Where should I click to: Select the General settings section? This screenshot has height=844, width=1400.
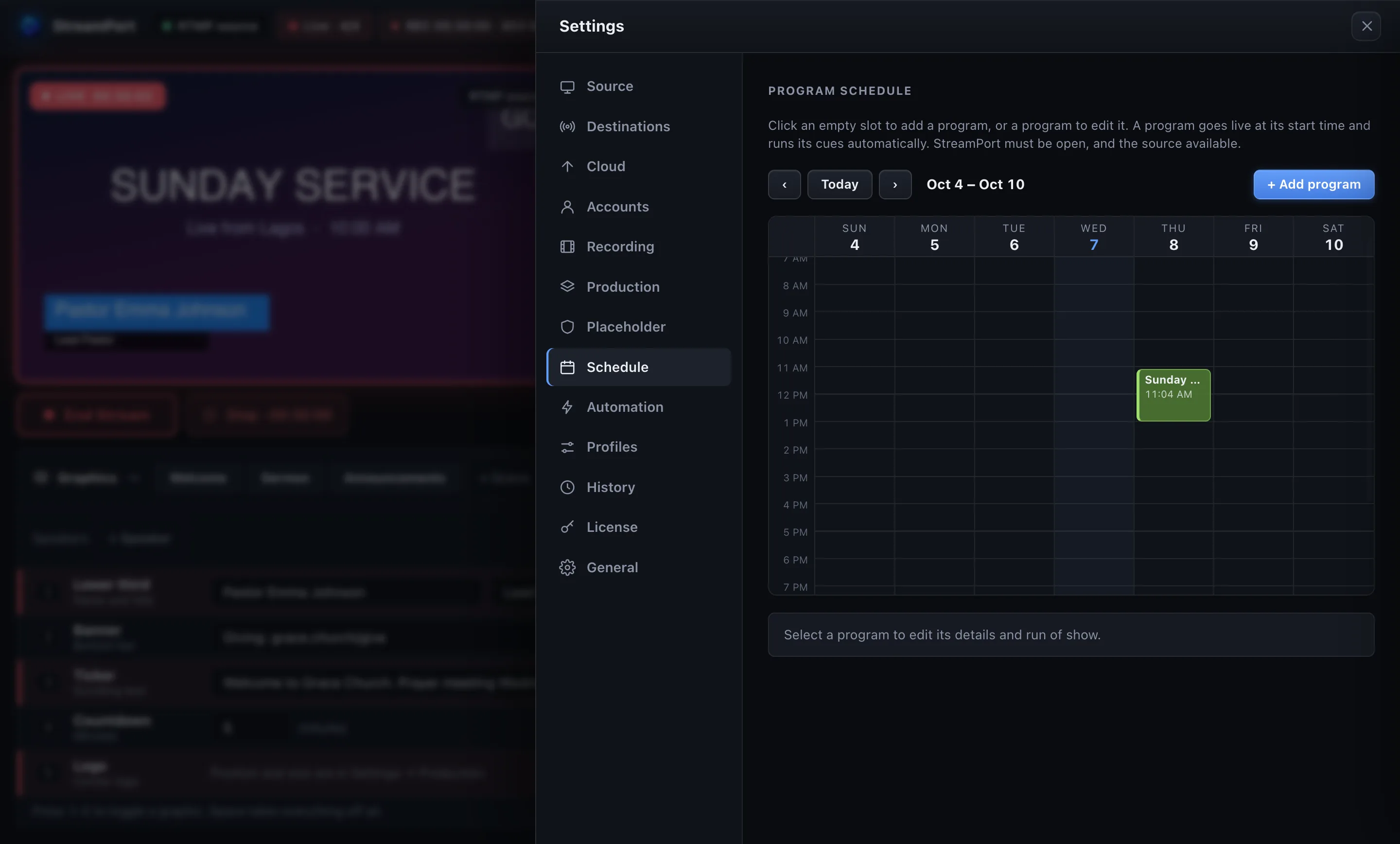pyautogui.click(x=639, y=567)
